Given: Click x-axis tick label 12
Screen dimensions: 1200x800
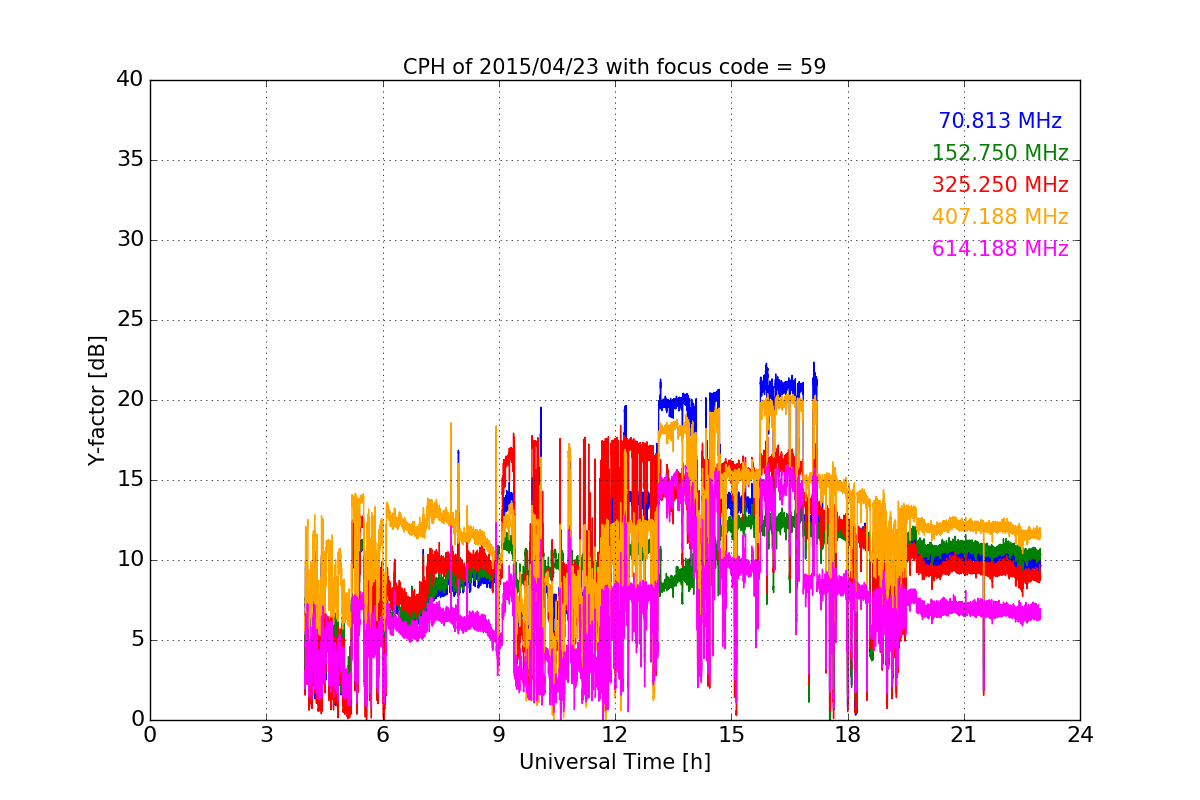Looking at the screenshot, I should [615, 735].
